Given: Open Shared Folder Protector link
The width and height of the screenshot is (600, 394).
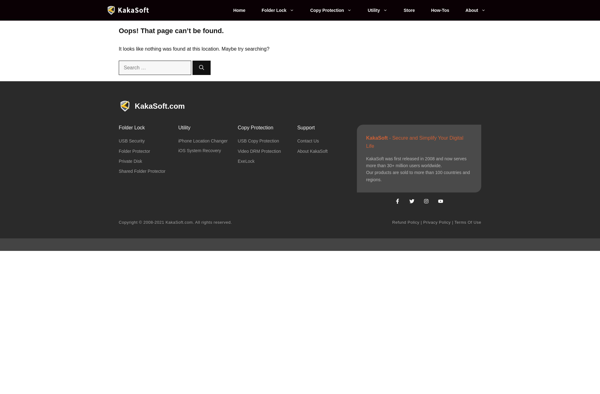Looking at the screenshot, I should pos(142,171).
